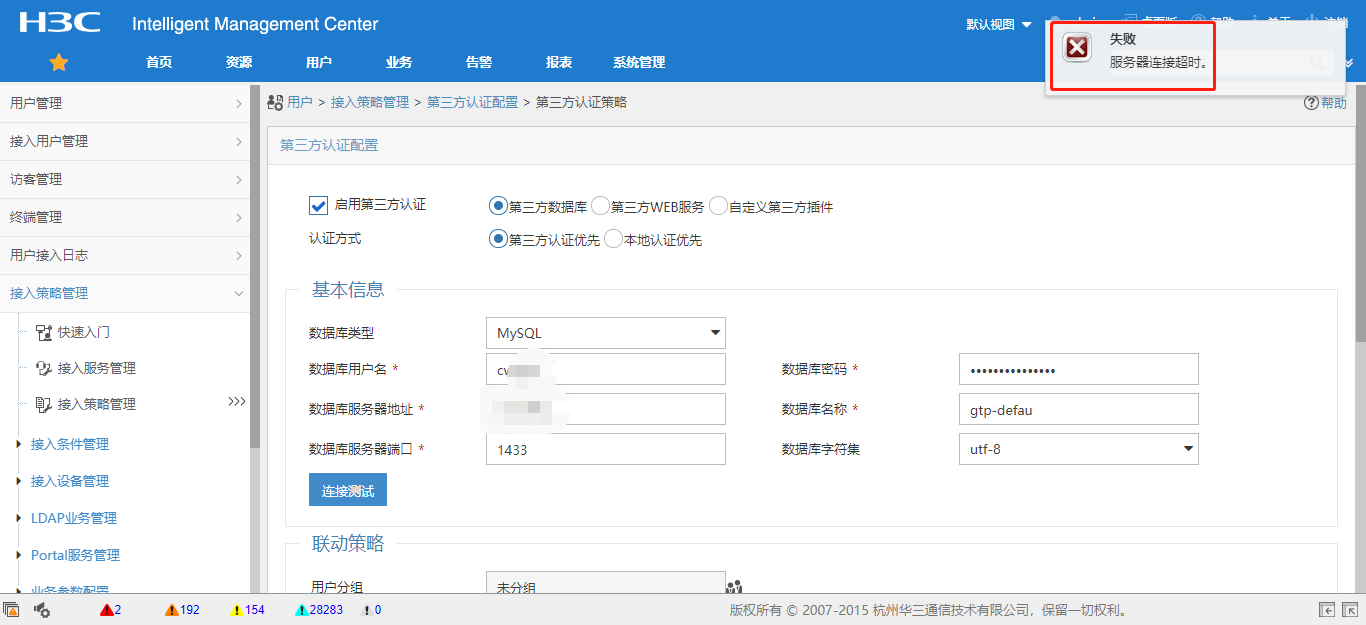Click the 数据库服务器端口 input field
Viewport: 1366px width, 625px height.
605,449
